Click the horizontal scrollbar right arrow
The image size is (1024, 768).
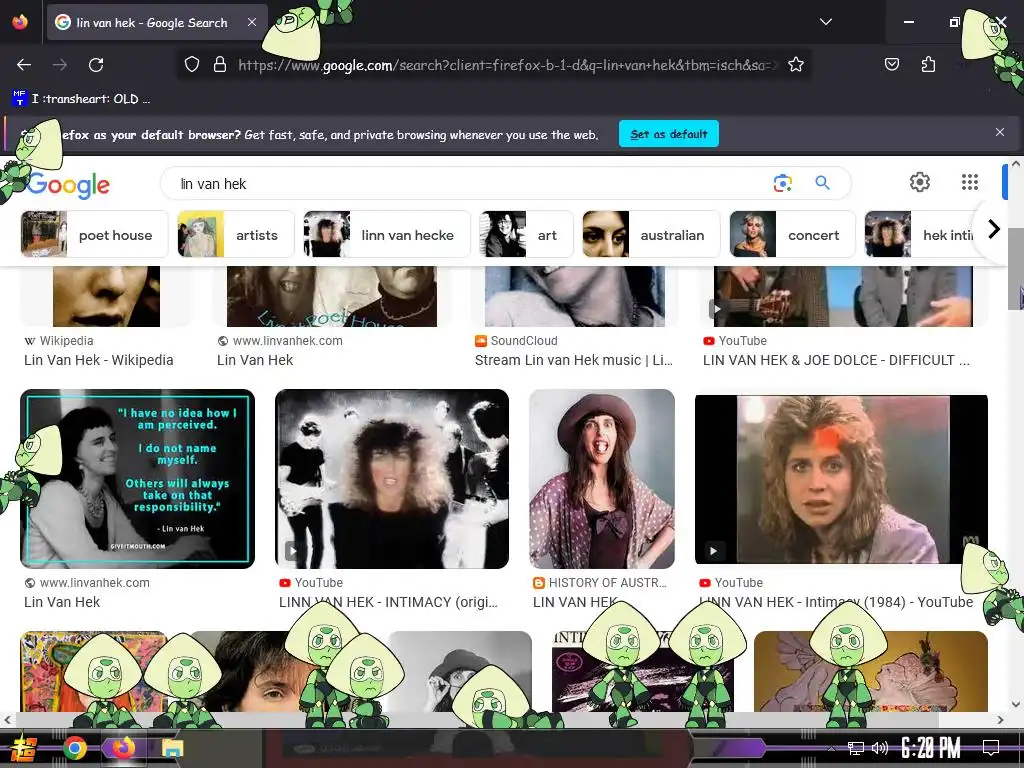click(x=1000, y=720)
